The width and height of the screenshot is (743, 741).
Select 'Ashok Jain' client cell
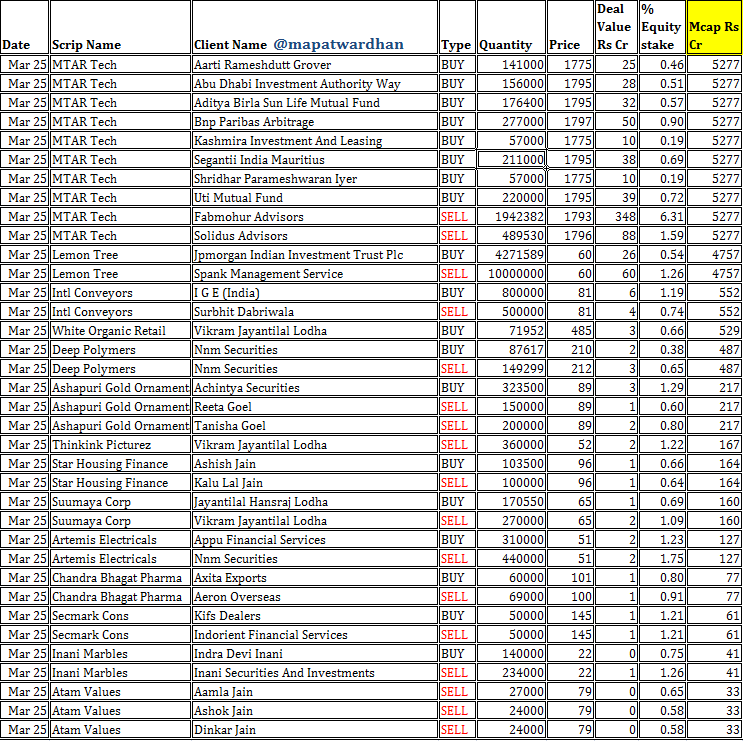coord(315,710)
